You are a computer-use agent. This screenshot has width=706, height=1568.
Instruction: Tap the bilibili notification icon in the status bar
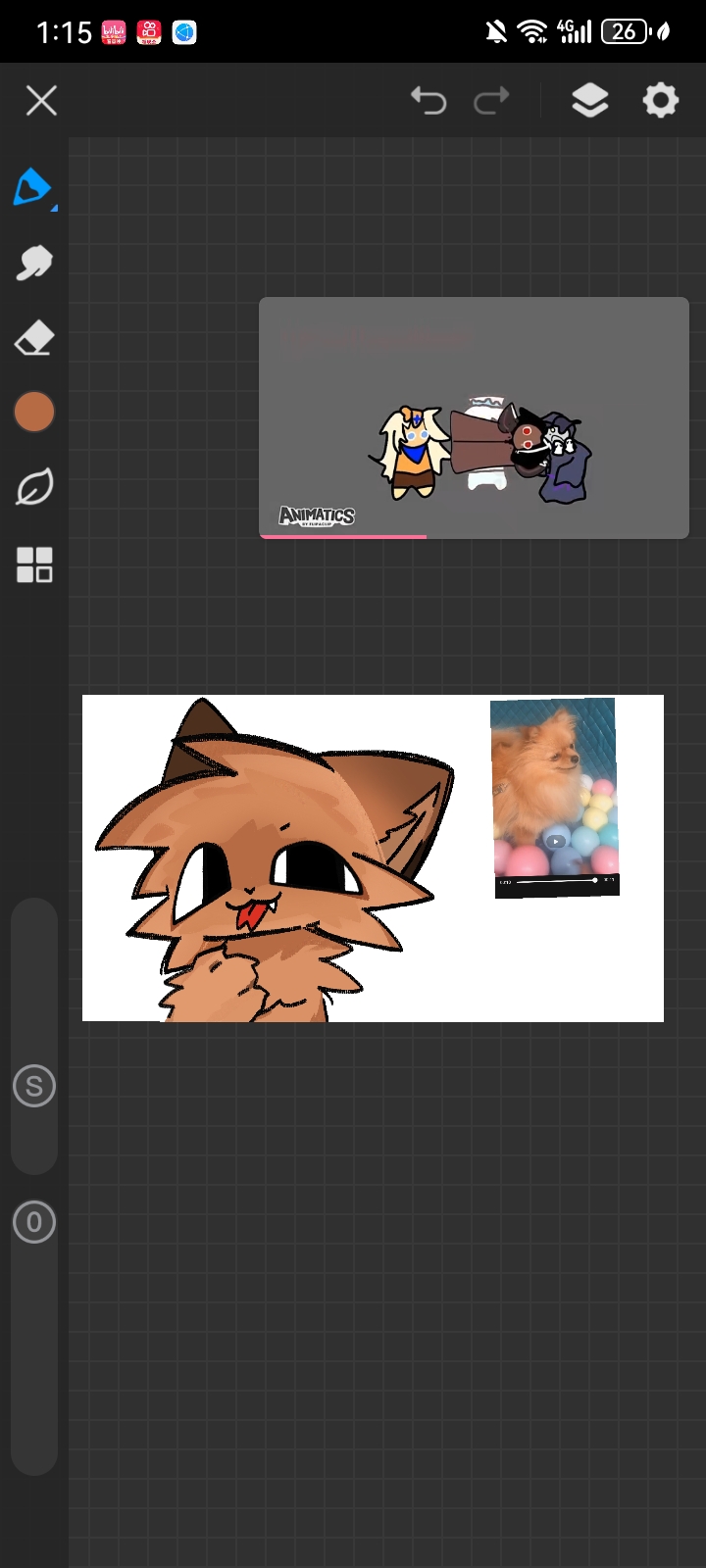114,32
